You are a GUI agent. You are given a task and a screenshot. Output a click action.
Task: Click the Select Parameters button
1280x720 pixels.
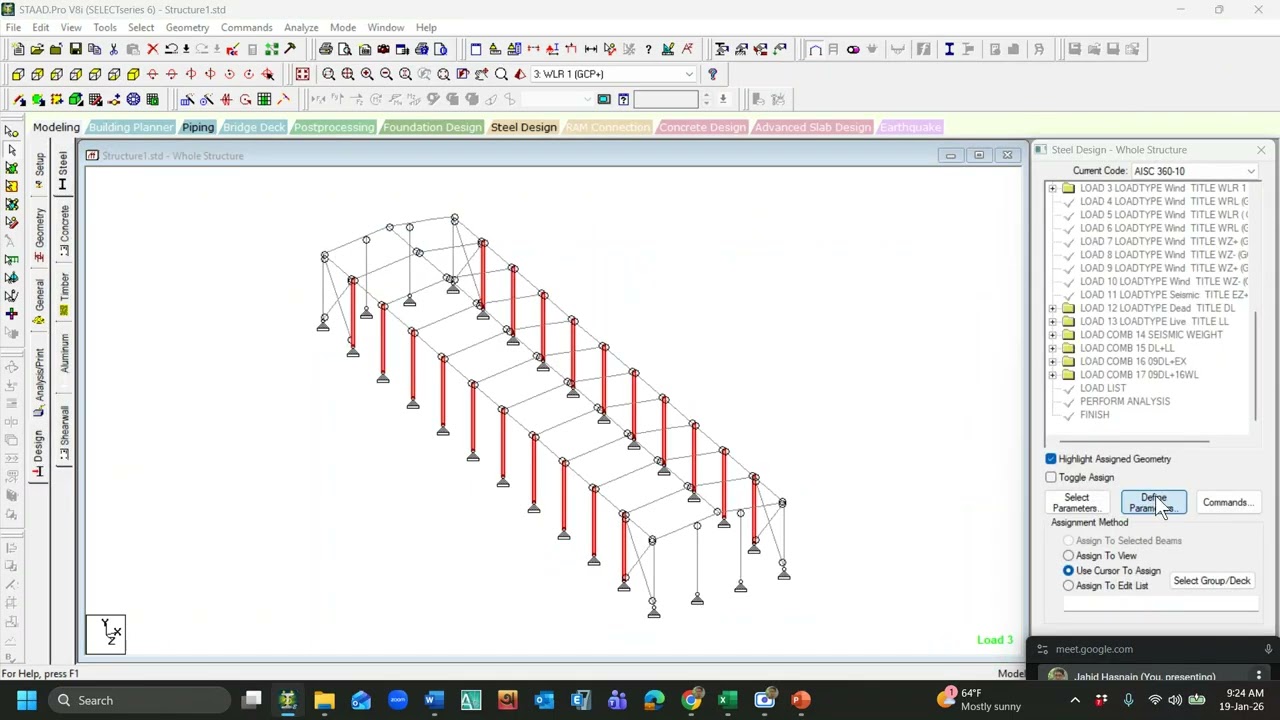(x=1076, y=503)
